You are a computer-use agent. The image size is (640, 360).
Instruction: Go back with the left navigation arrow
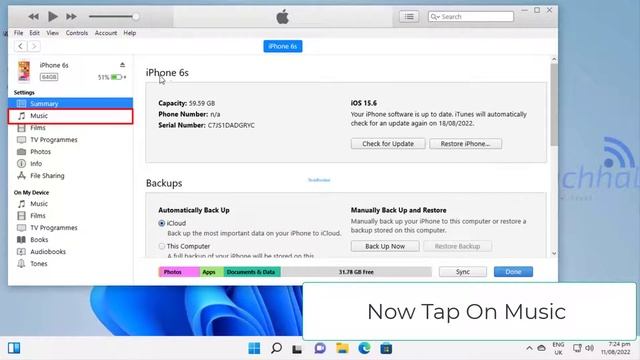pyautogui.click(x=20, y=46)
